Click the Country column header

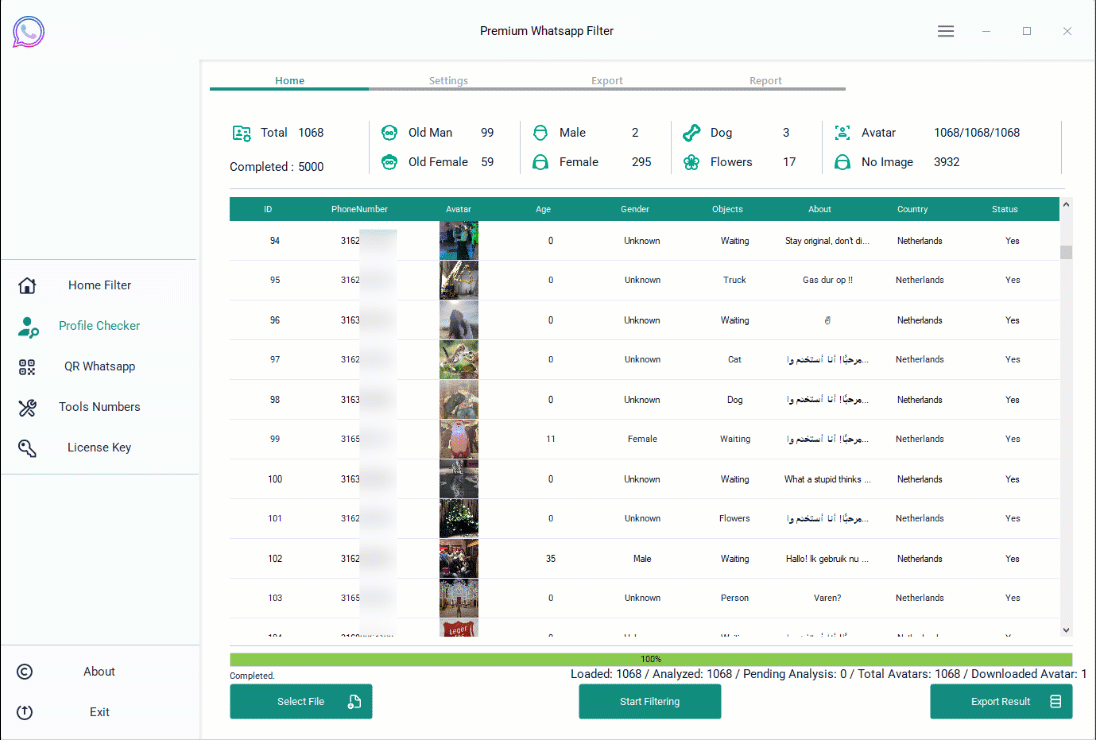pyautogui.click(x=912, y=209)
